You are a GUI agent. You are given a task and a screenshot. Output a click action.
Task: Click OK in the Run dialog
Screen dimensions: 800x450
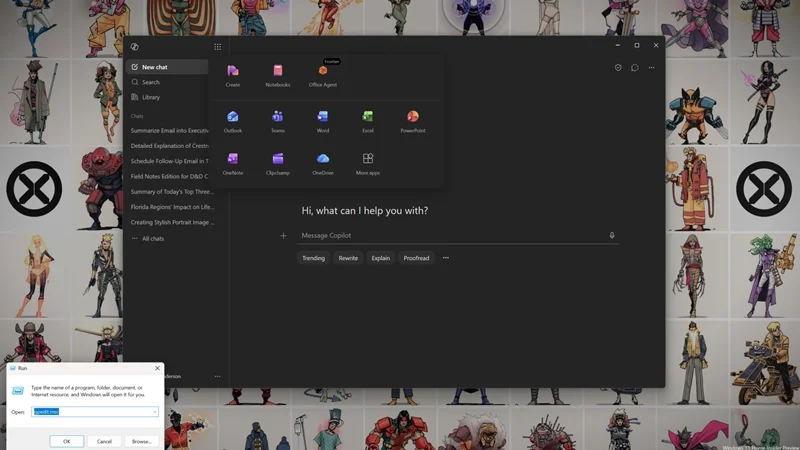(x=66, y=441)
